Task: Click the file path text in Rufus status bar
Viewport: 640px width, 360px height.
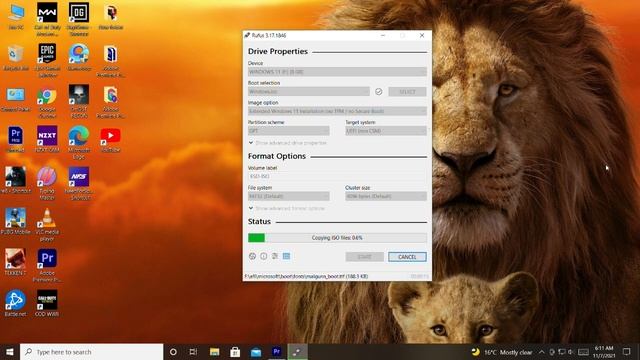Action: (x=306, y=276)
